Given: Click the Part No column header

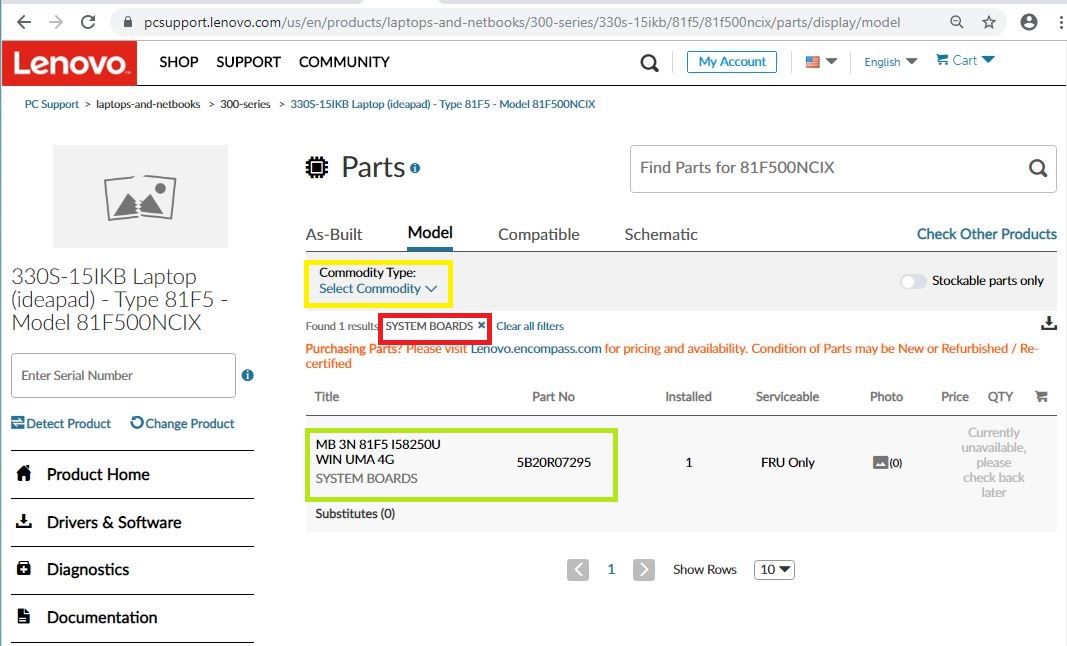Looking at the screenshot, I should (553, 397).
